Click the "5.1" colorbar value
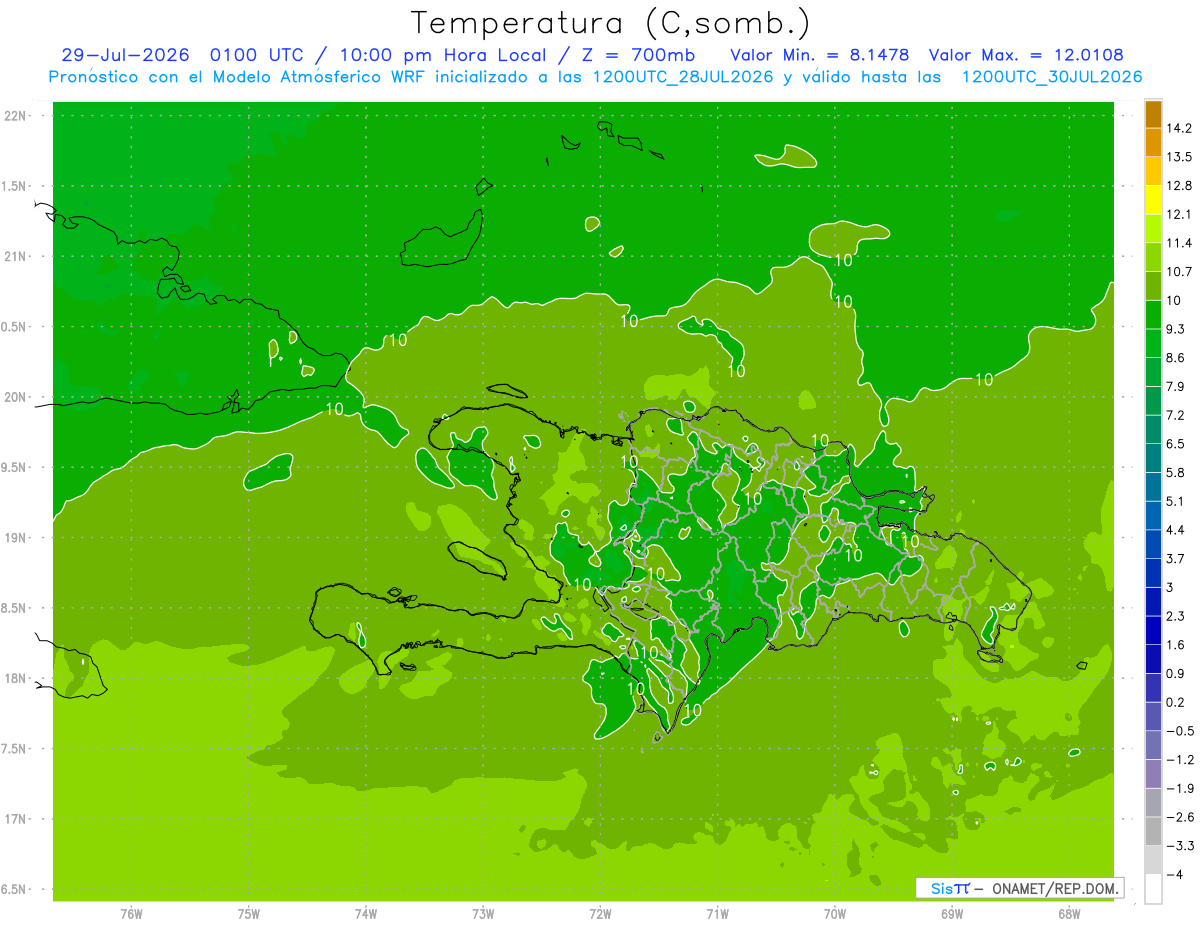Viewport: 1200px width, 927px height. [1176, 501]
